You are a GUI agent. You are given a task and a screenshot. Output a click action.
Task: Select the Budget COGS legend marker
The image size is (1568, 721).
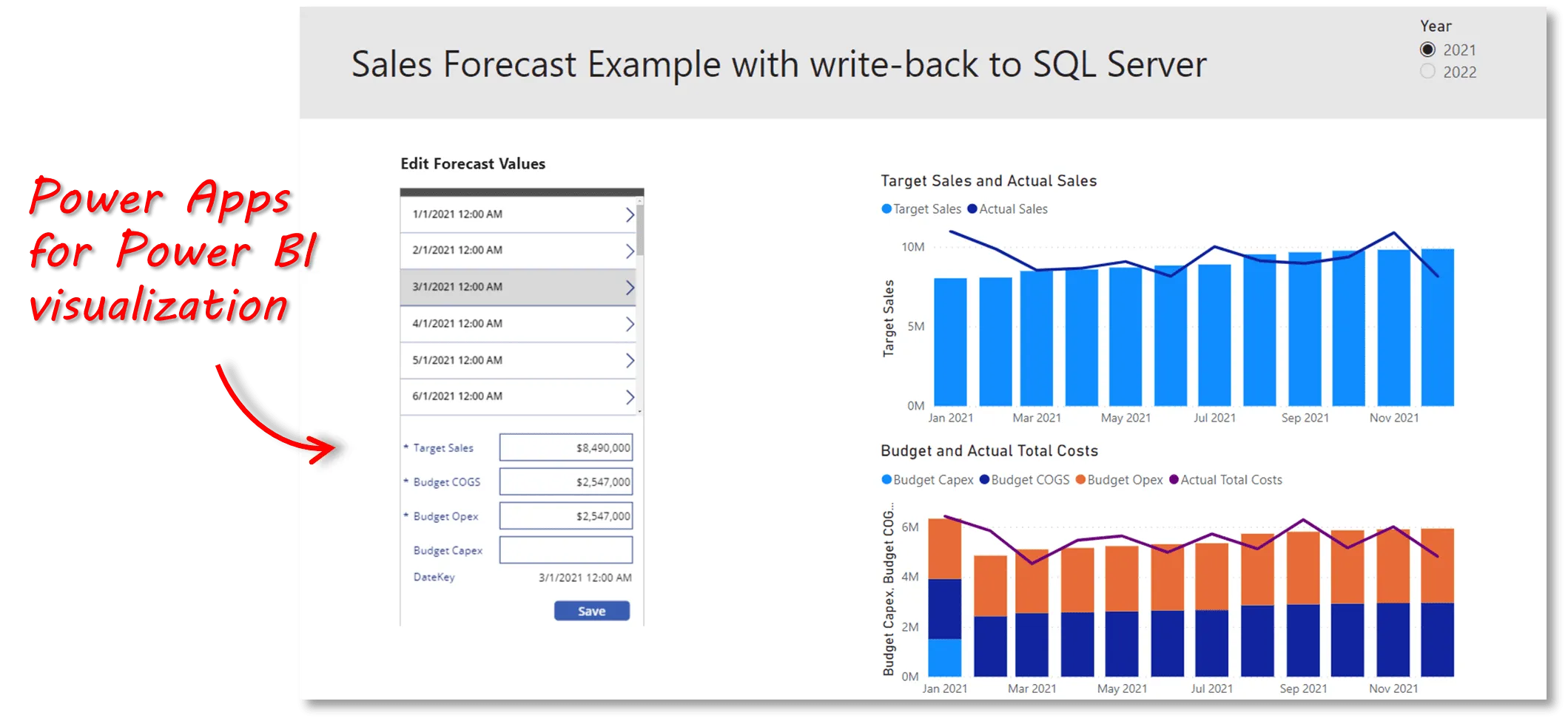point(984,480)
